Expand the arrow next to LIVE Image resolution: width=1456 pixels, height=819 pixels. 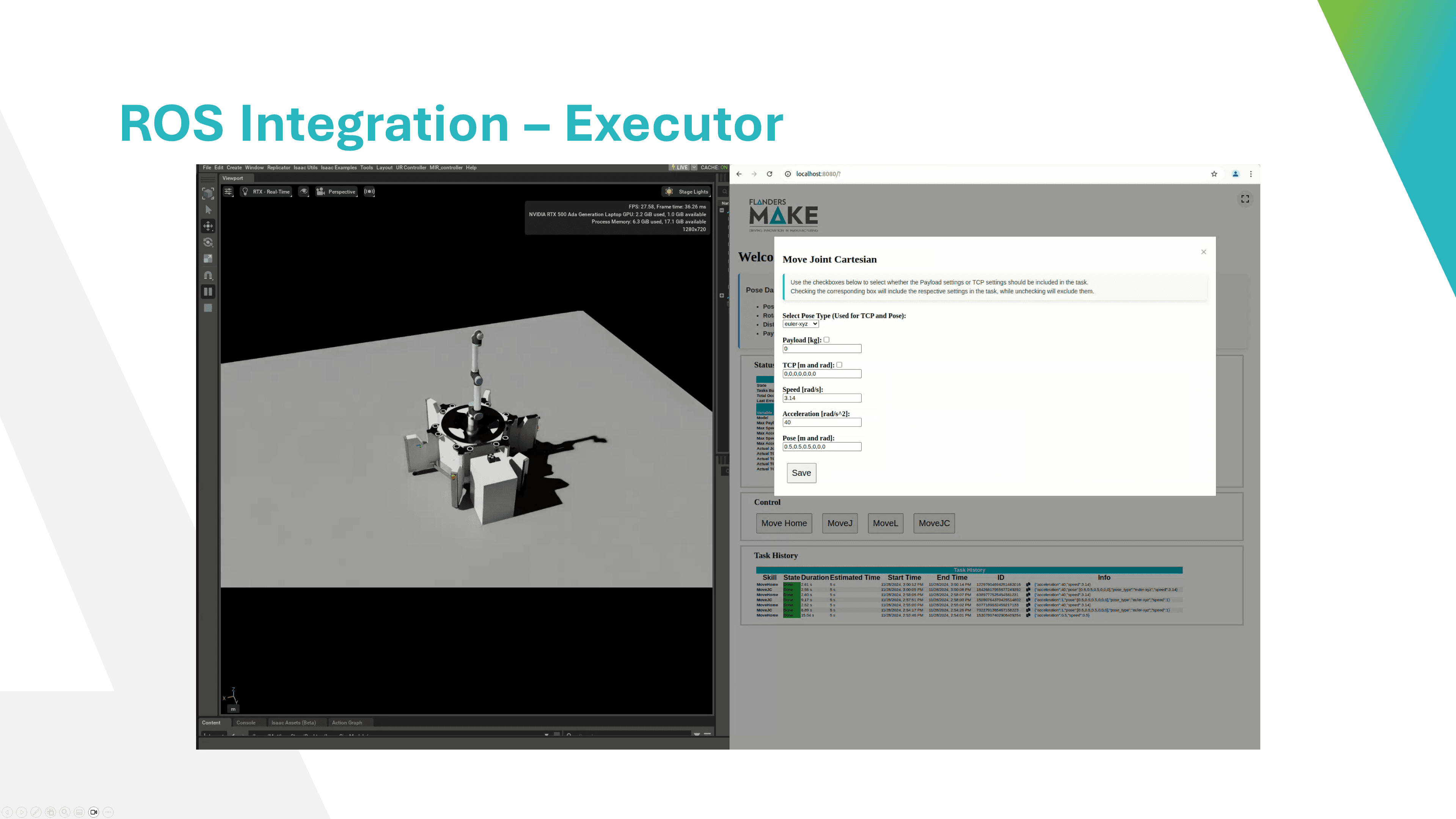pos(694,167)
